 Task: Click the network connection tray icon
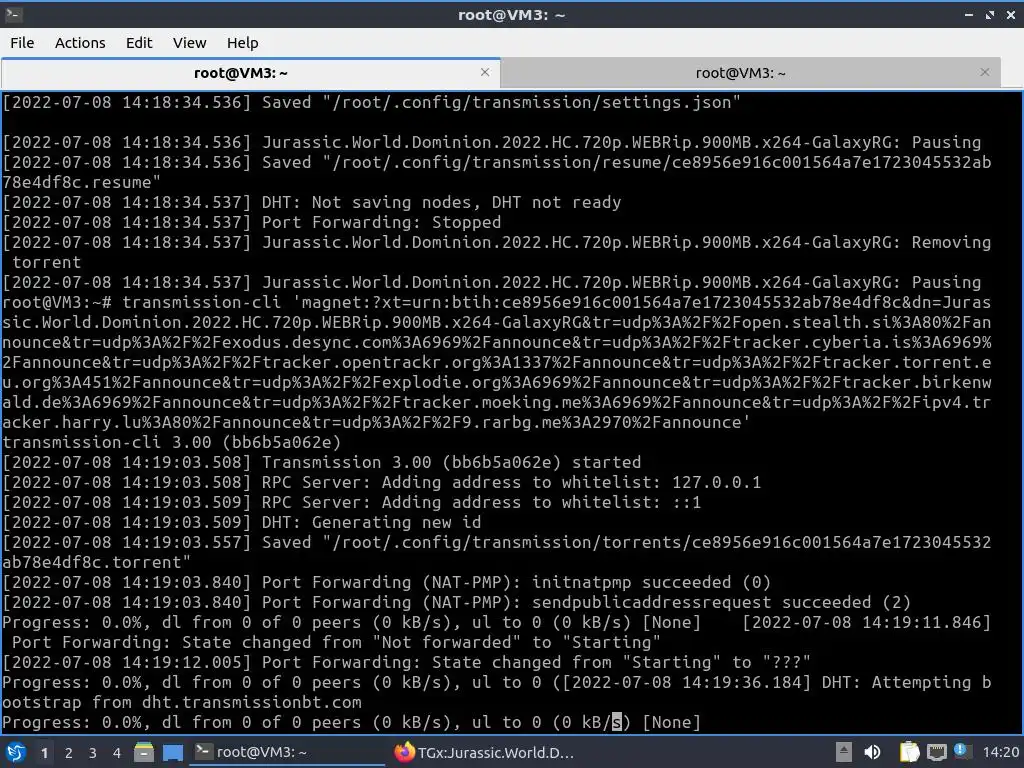(936, 752)
